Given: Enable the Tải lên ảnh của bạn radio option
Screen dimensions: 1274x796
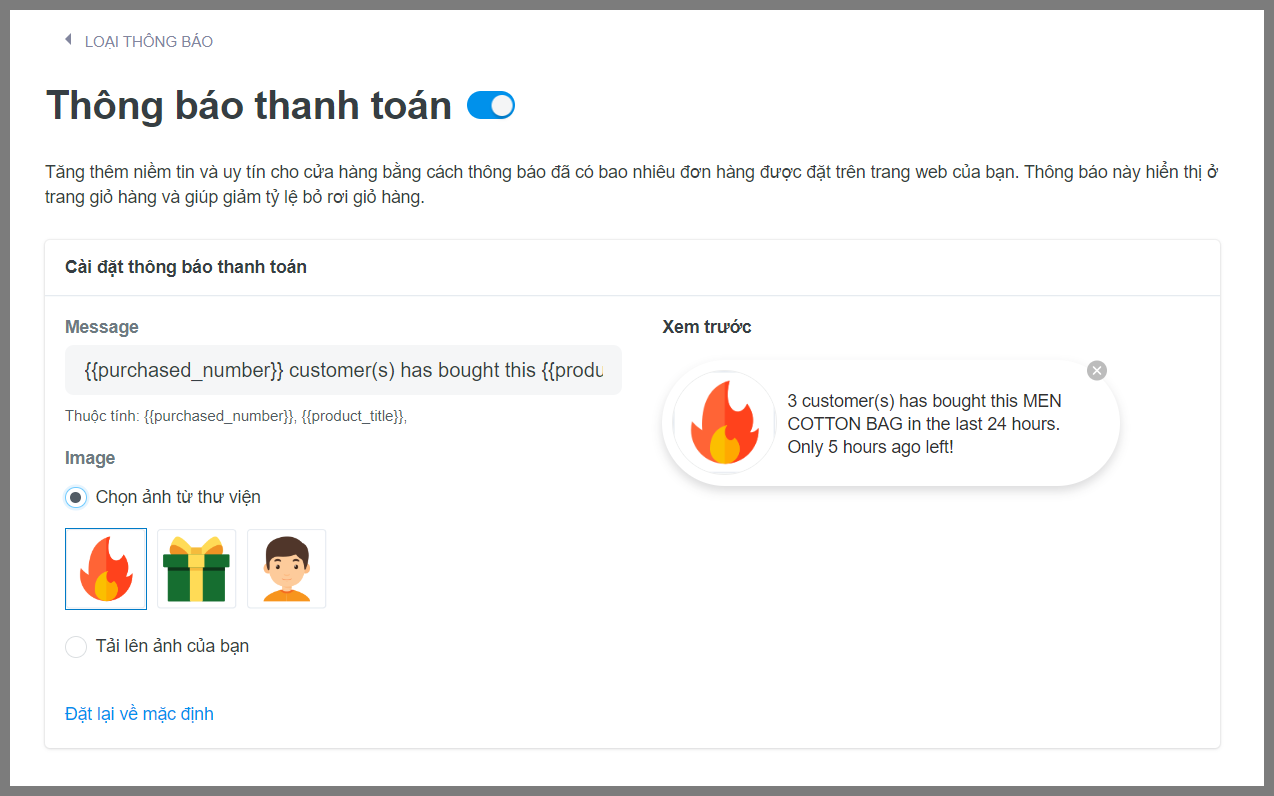Looking at the screenshot, I should pyautogui.click(x=76, y=647).
